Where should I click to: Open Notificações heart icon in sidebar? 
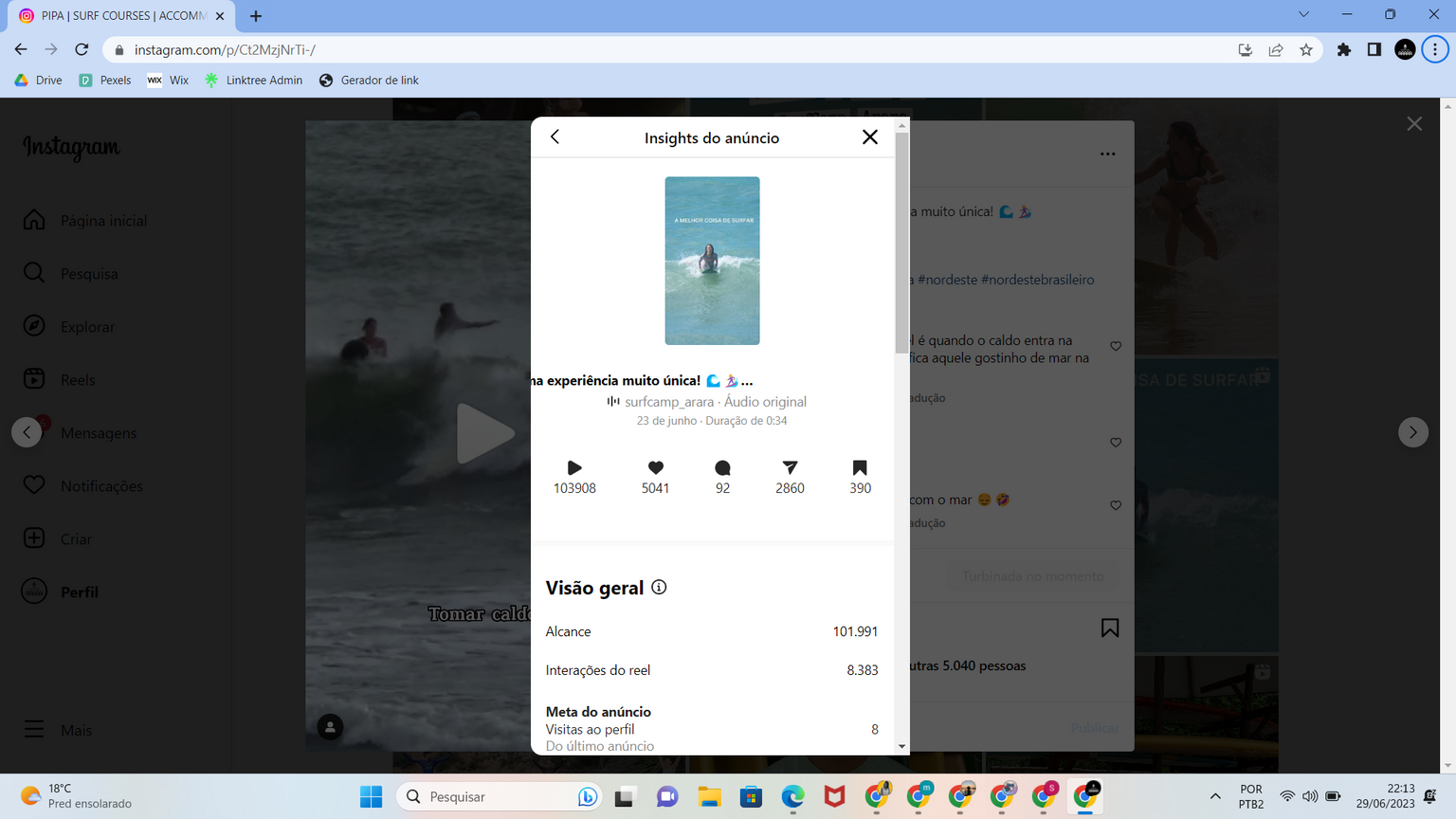click(x=34, y=485)
